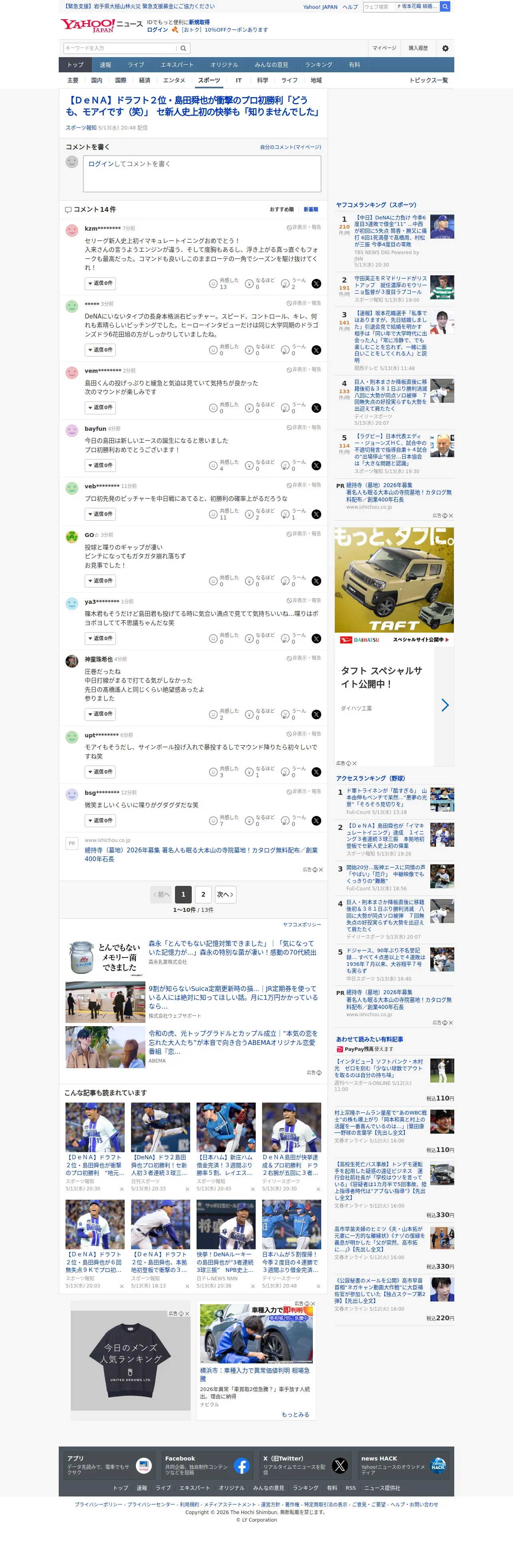This screenshot has width=513, height=1568.
Task: Toggle 共感した on kzm******** comment
Action: pos(213,284)
